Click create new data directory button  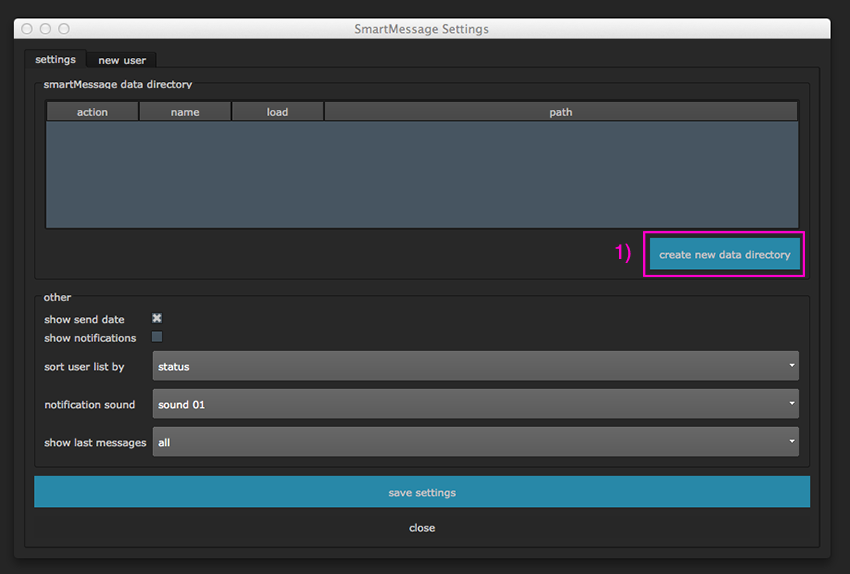(724, 255)
